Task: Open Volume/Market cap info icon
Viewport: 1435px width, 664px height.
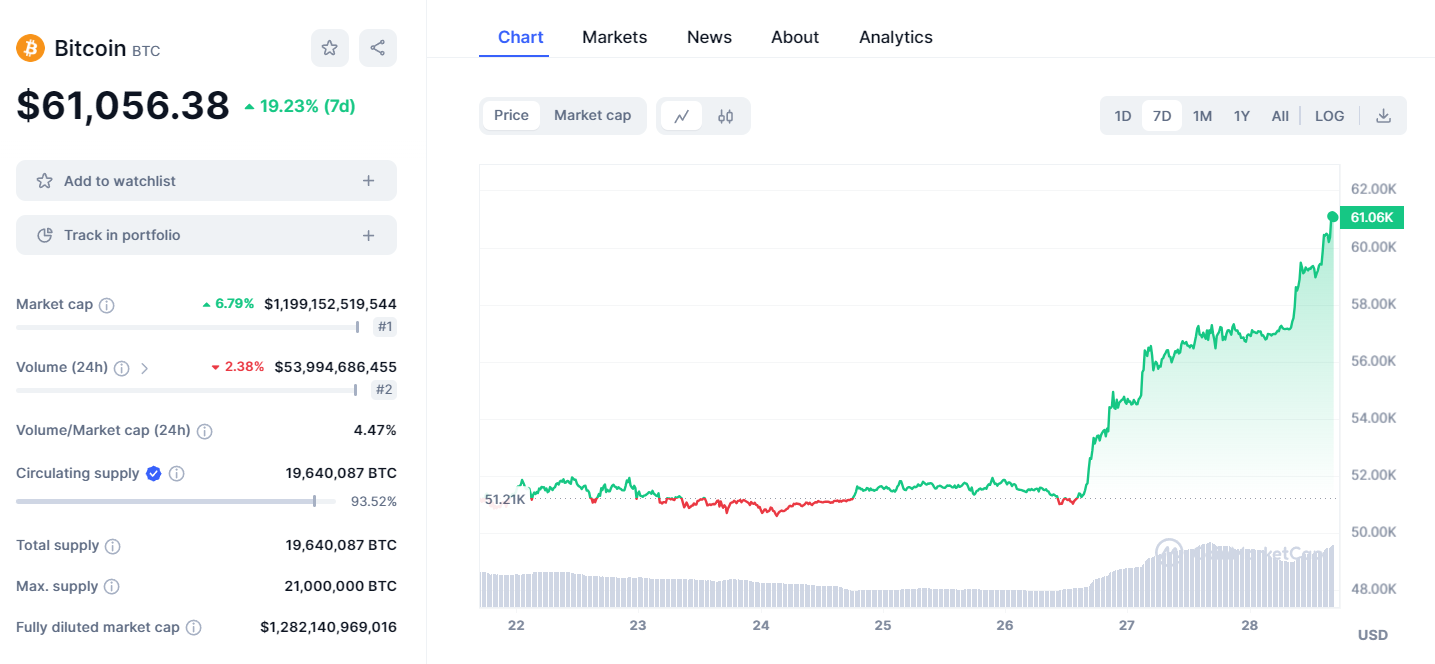Action: pyautogui.click(x=204, y=431)
